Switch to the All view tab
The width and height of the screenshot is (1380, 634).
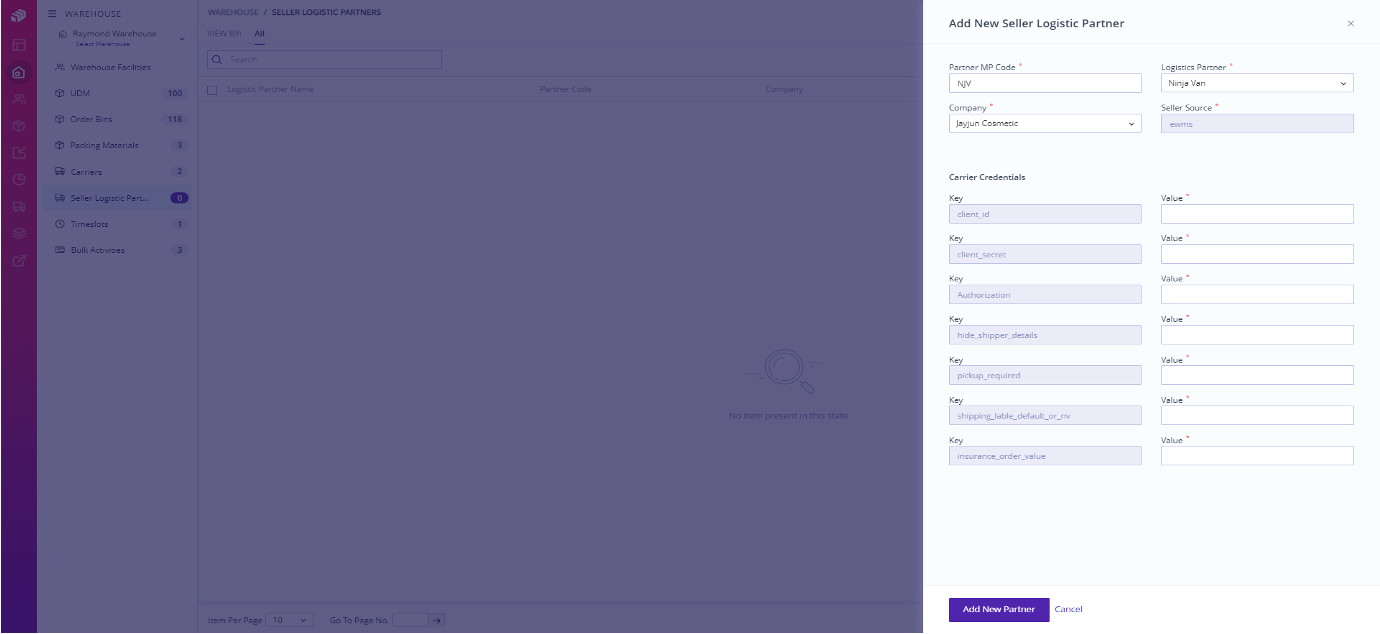[x=259, y=33]
